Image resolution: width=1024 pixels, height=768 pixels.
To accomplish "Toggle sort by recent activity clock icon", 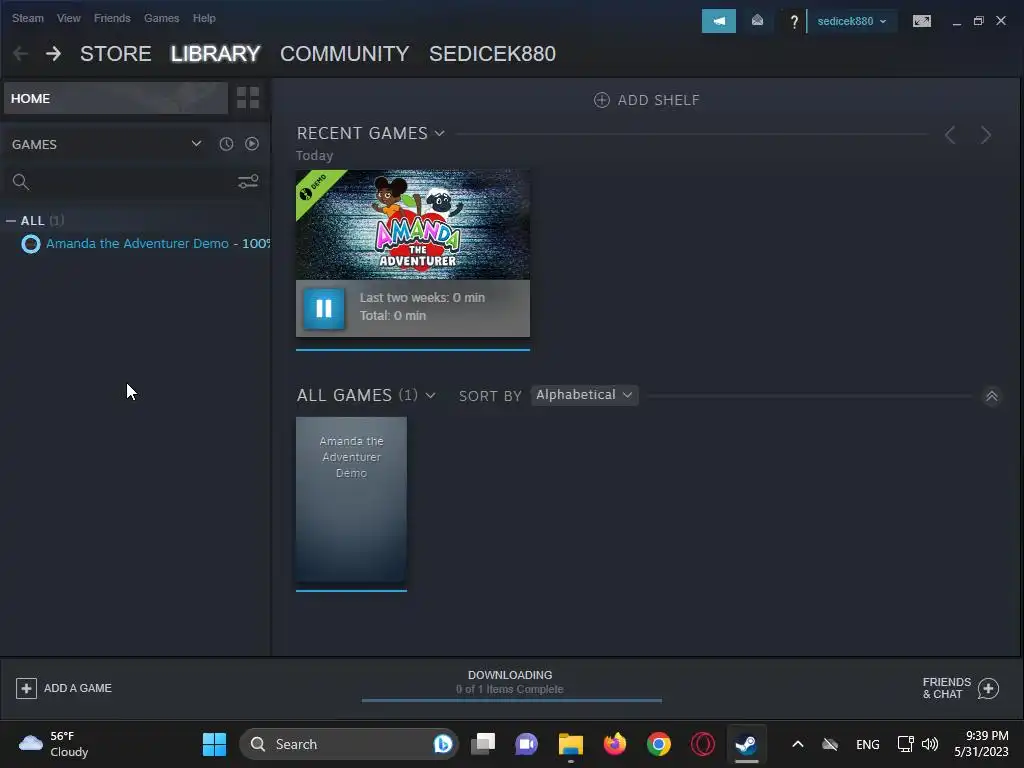I will pos(226,144).
